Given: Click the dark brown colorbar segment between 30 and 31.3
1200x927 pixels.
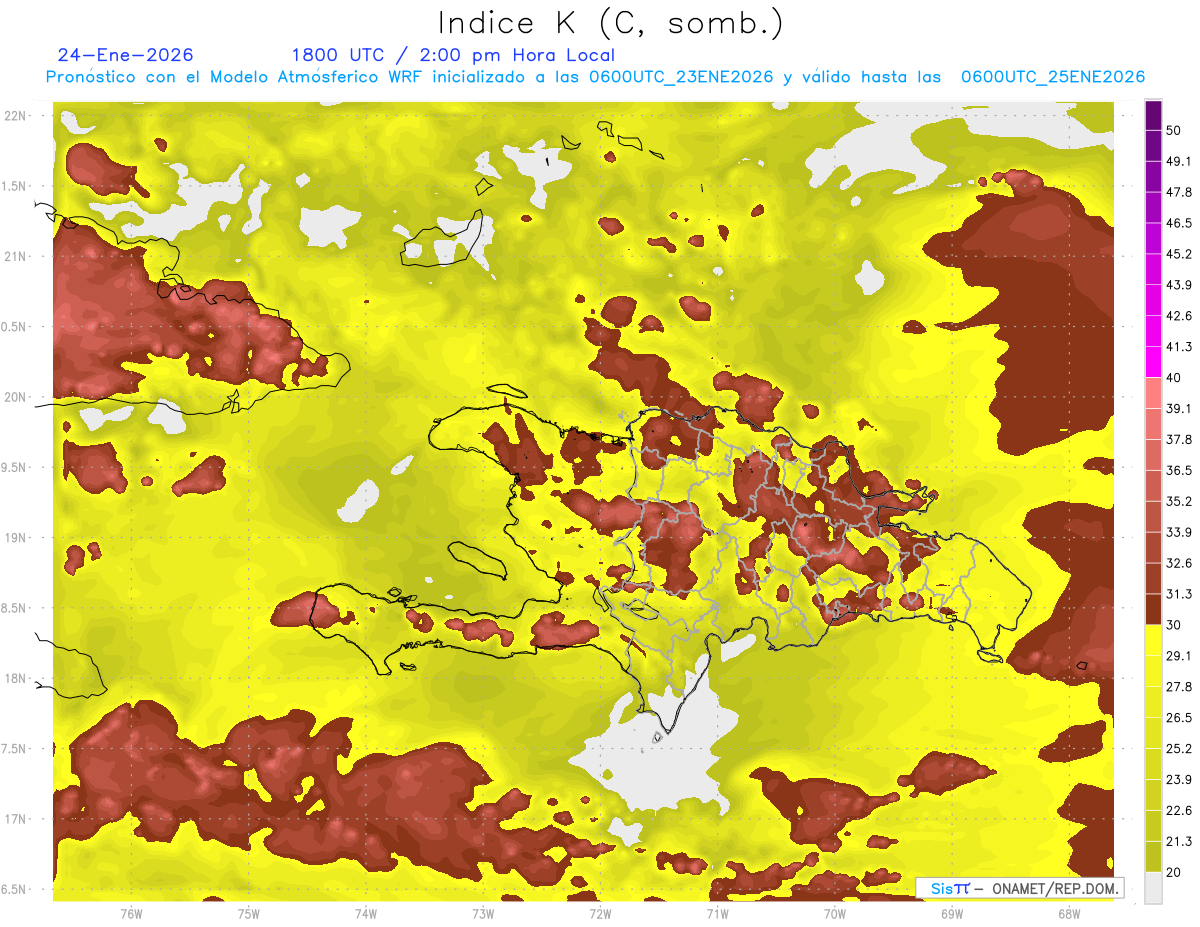Looking at the screenshot, I should click(x=1153, y=610).
